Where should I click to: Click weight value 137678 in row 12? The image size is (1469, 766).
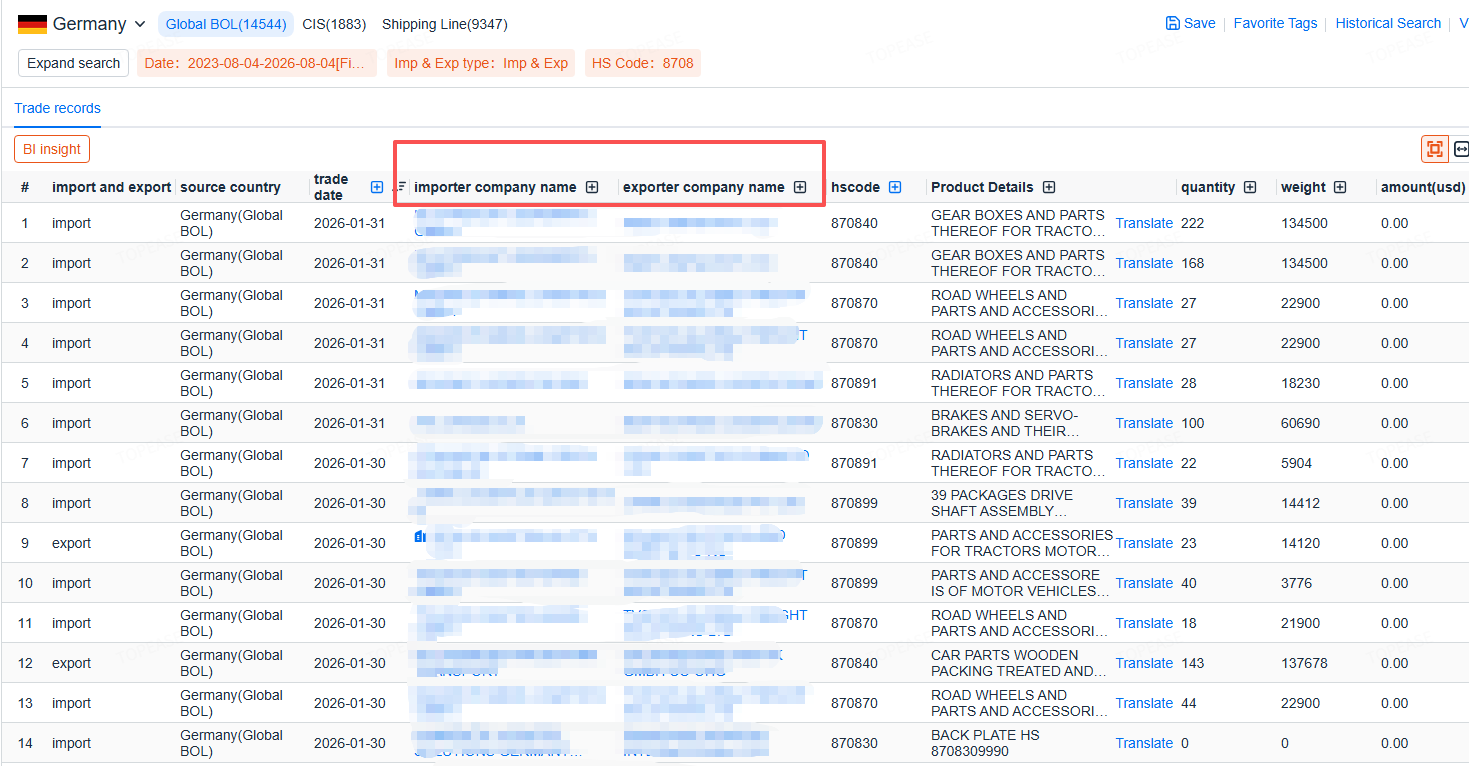pos(1304,663)
